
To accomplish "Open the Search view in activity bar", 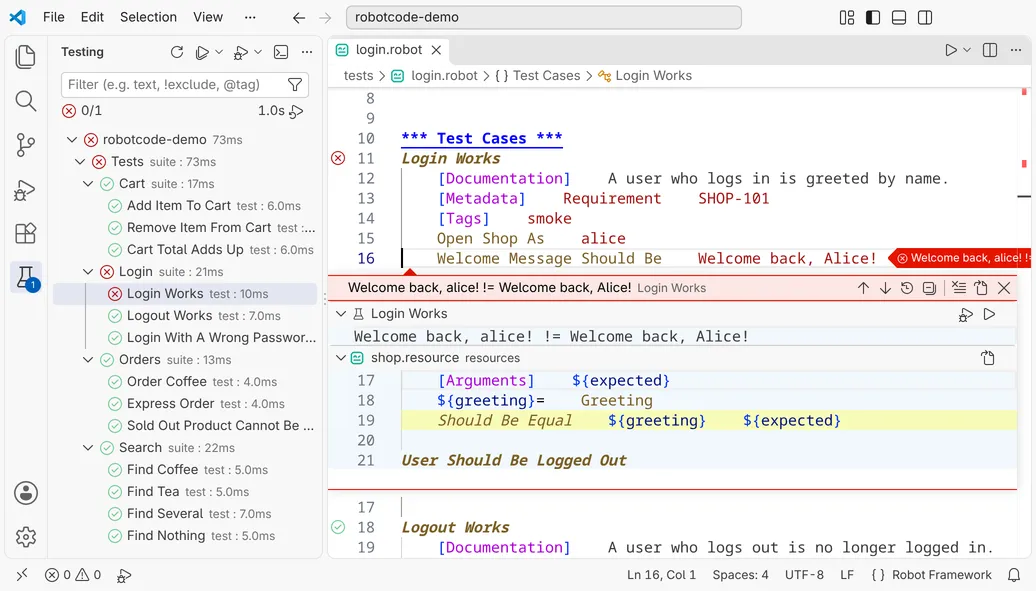I will point(25,101).
